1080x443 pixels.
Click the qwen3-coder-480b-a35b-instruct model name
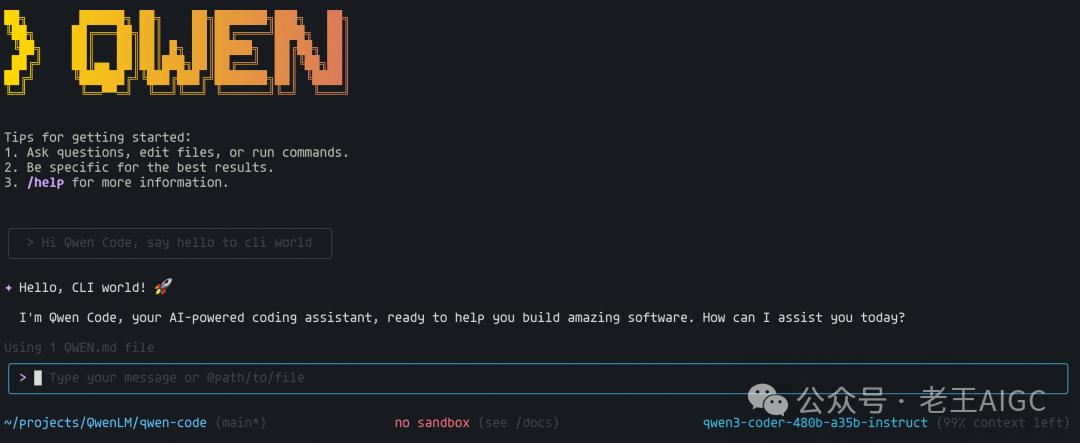[815, 422]
